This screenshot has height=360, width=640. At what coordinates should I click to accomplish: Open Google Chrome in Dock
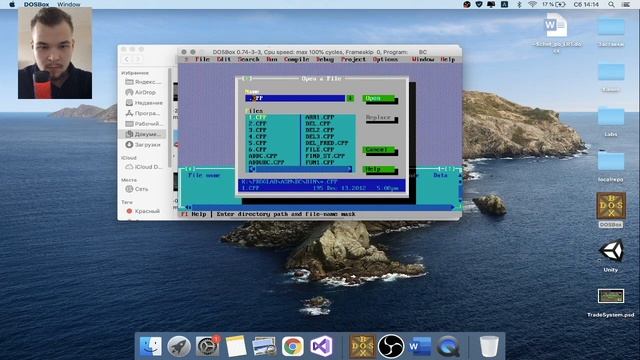[x=293, y=347]
